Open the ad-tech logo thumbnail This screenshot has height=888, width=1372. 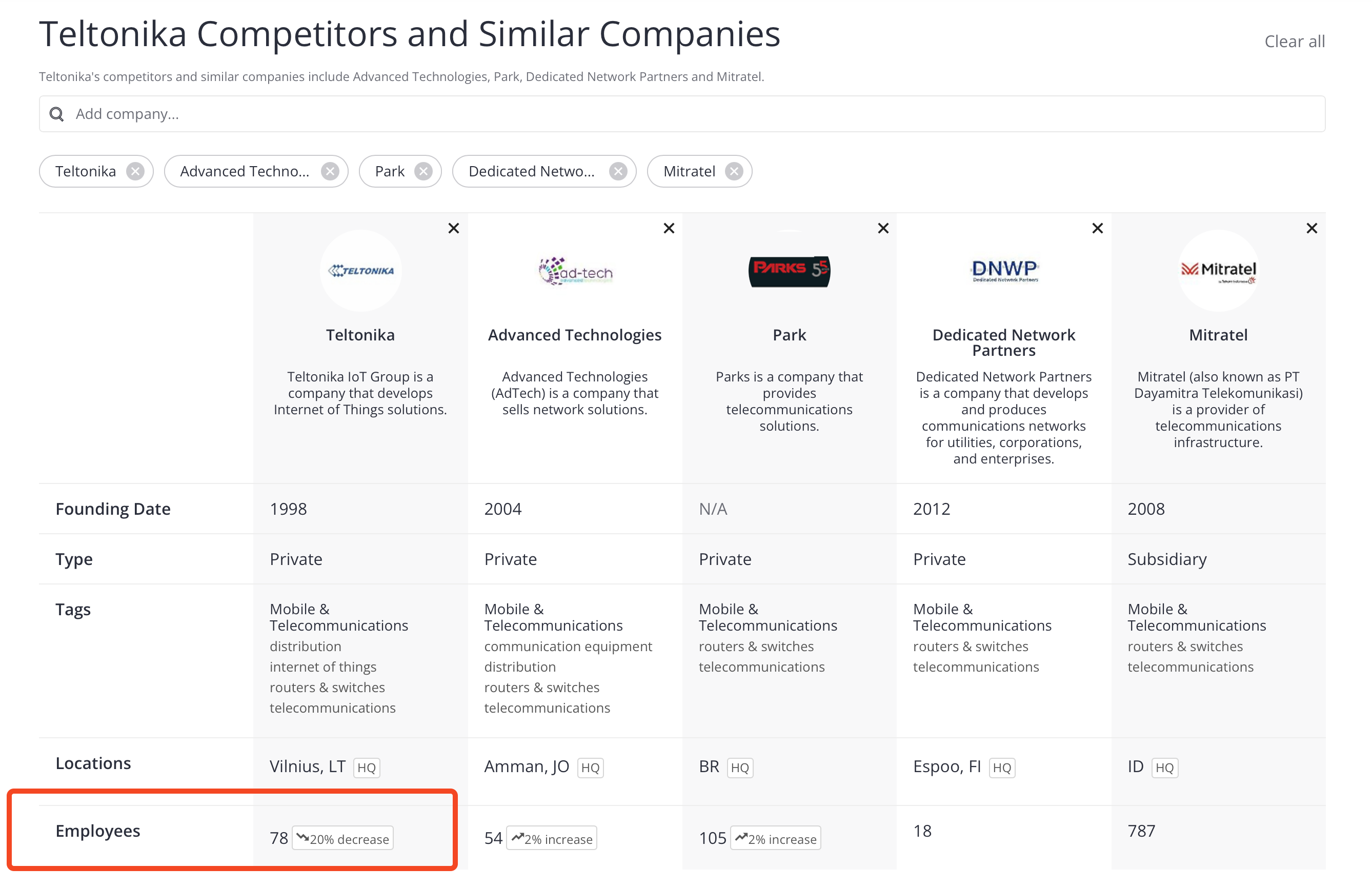575,271
